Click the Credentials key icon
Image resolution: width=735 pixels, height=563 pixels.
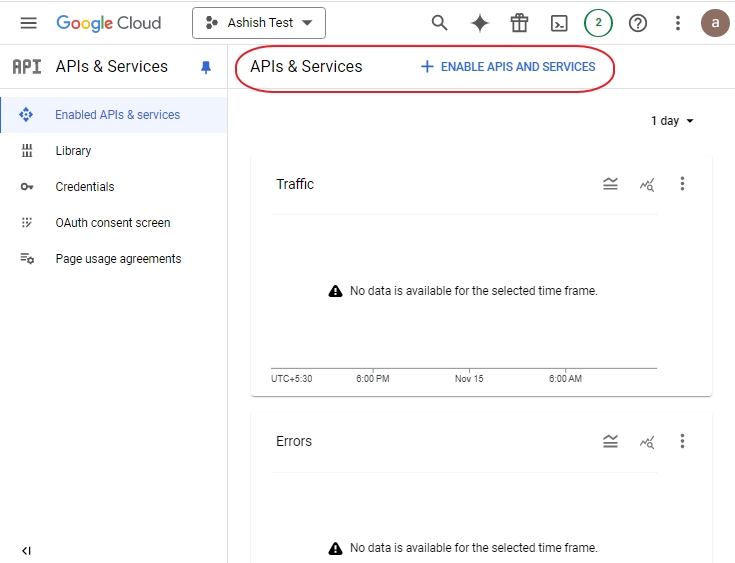click(27, 187)
